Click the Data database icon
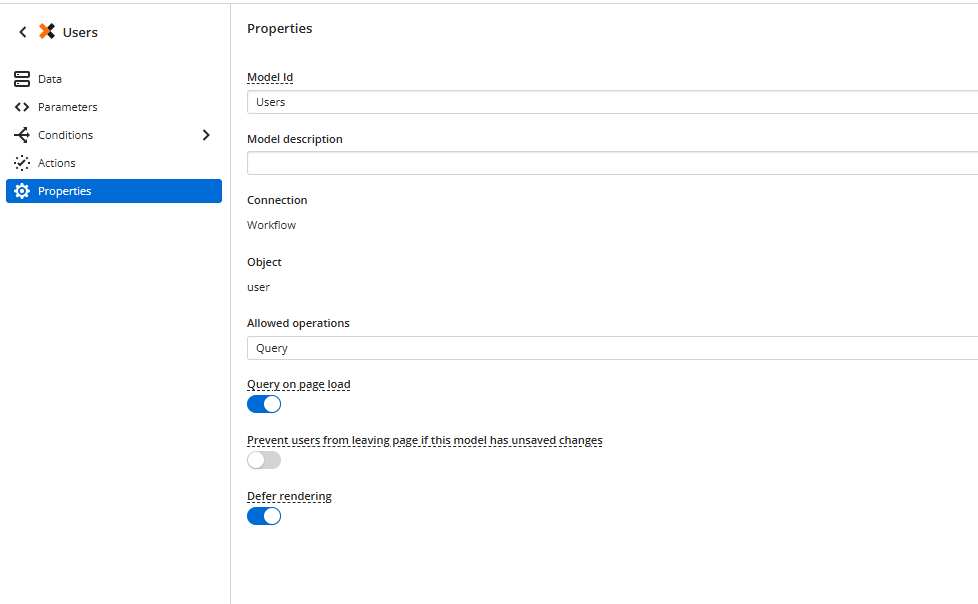 click(x=22, y=79)
